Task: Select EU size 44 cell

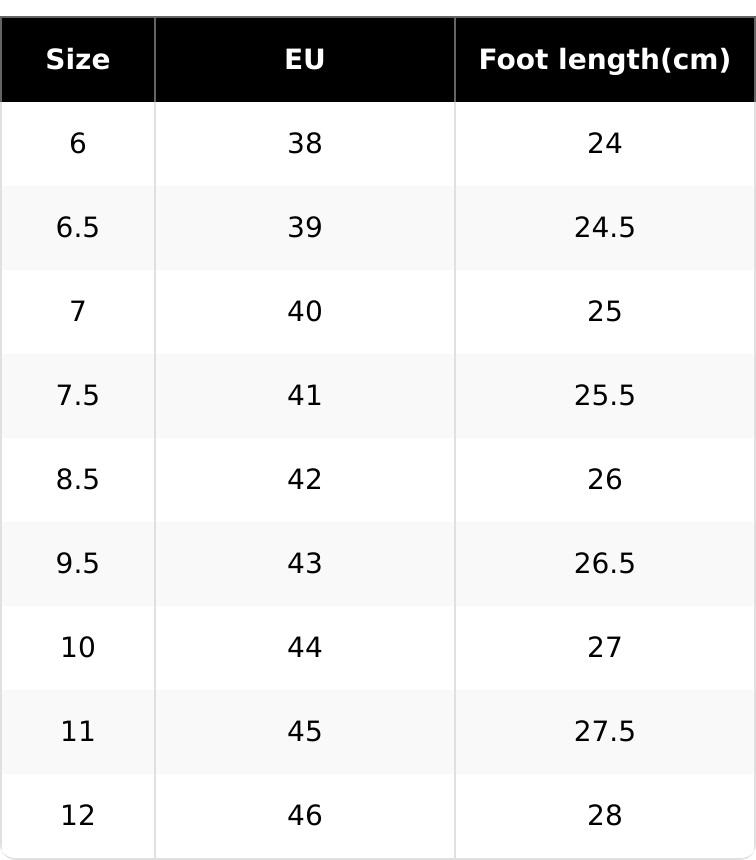Action: pos(305,648)
